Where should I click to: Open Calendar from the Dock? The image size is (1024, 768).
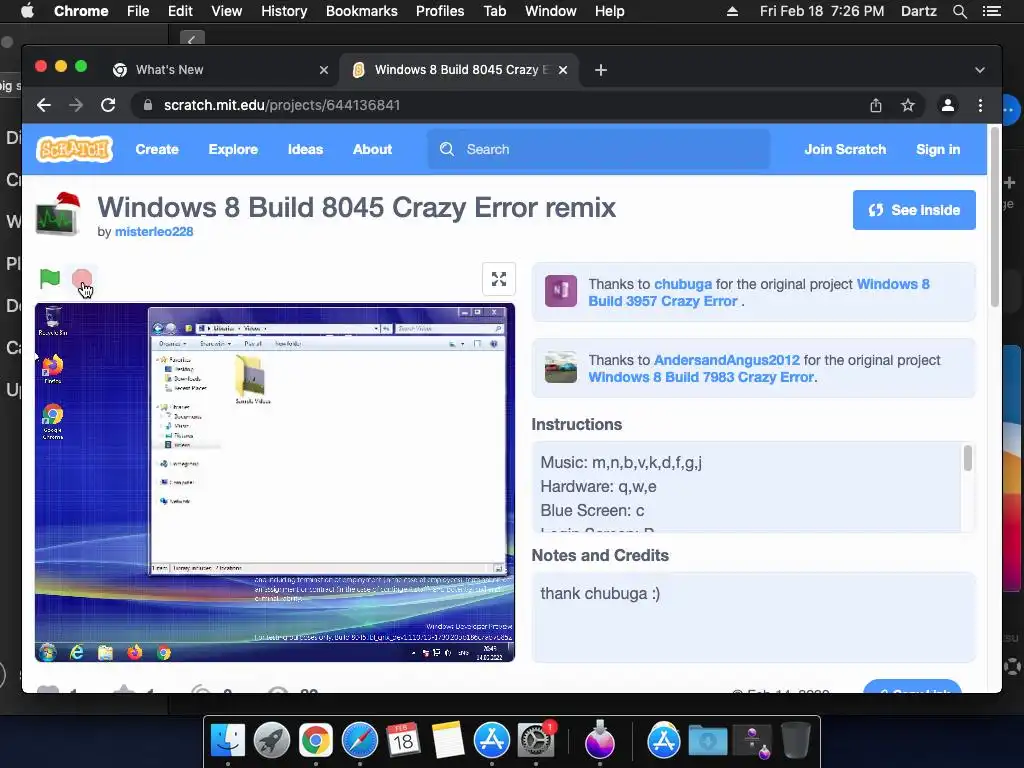click(403, 741)
